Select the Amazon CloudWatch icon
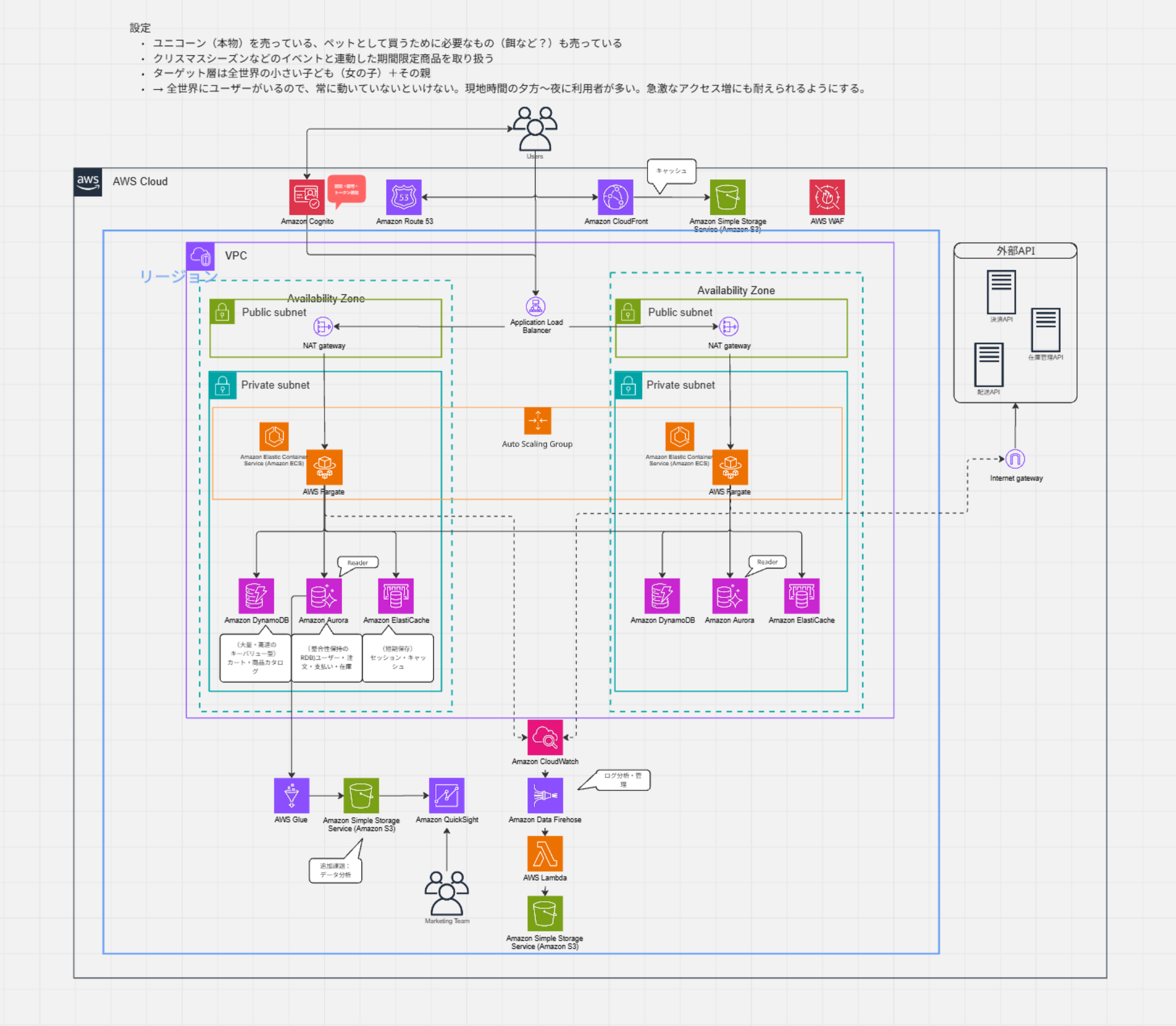 [545, 737]
